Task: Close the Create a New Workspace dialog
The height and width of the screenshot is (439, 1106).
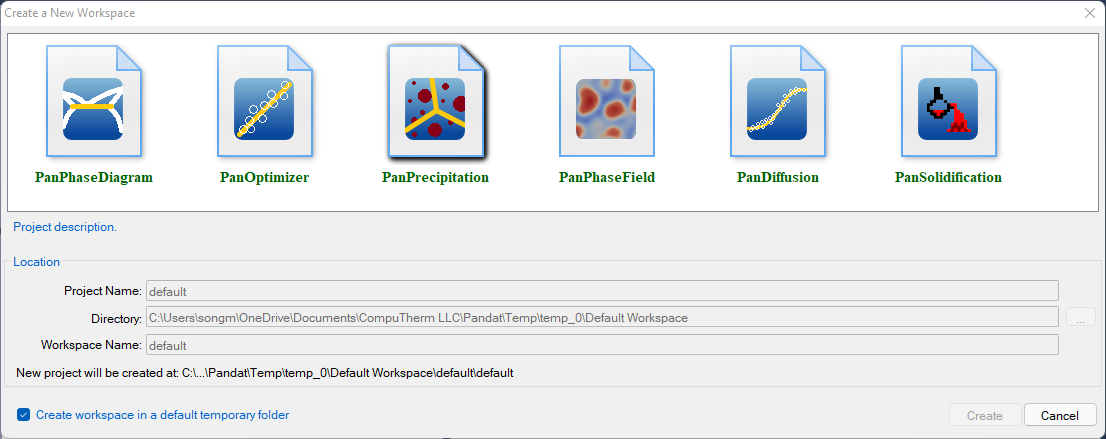Action: tap(1089, 13)
